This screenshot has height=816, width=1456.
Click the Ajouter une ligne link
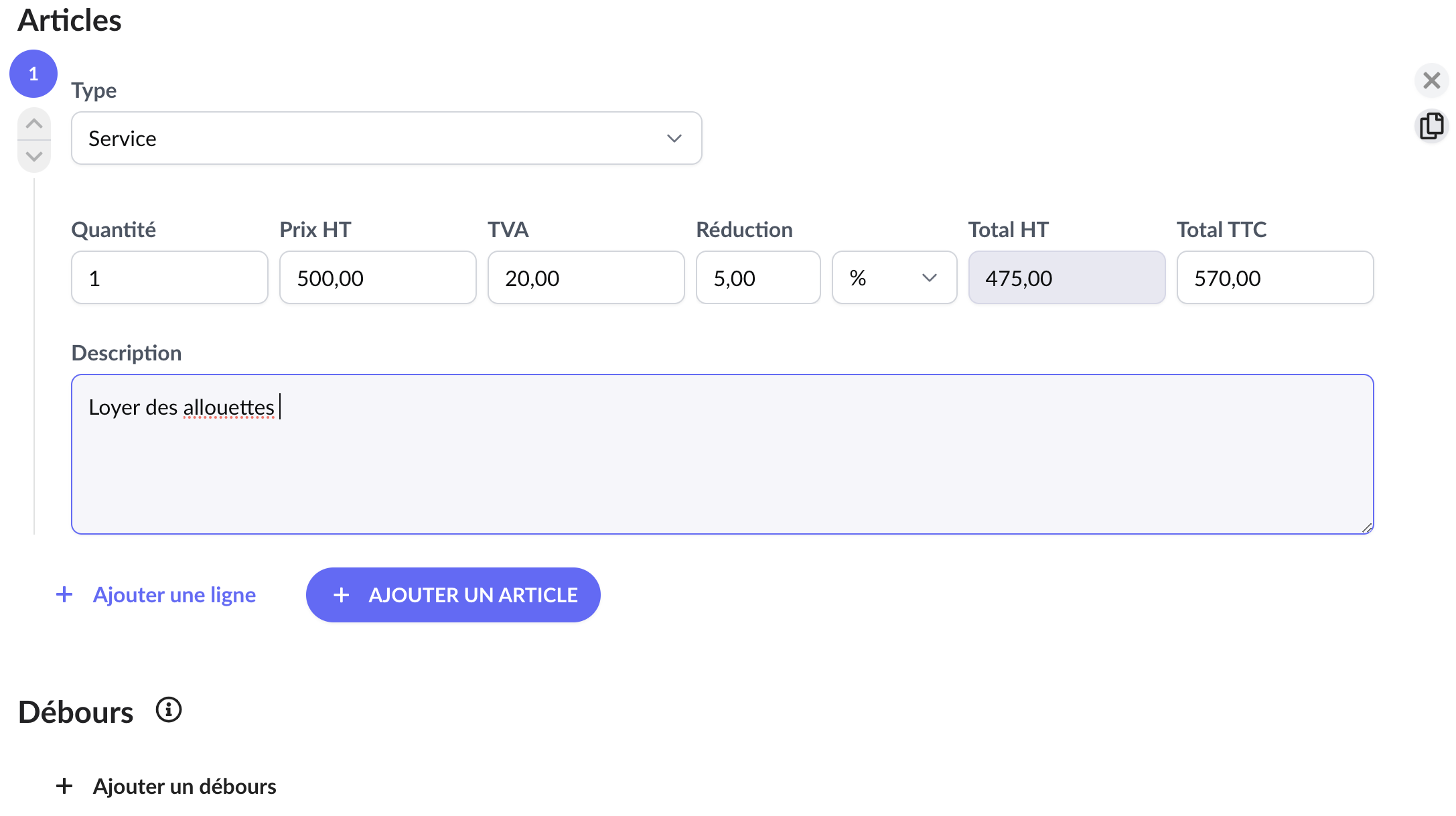(174, 595)
